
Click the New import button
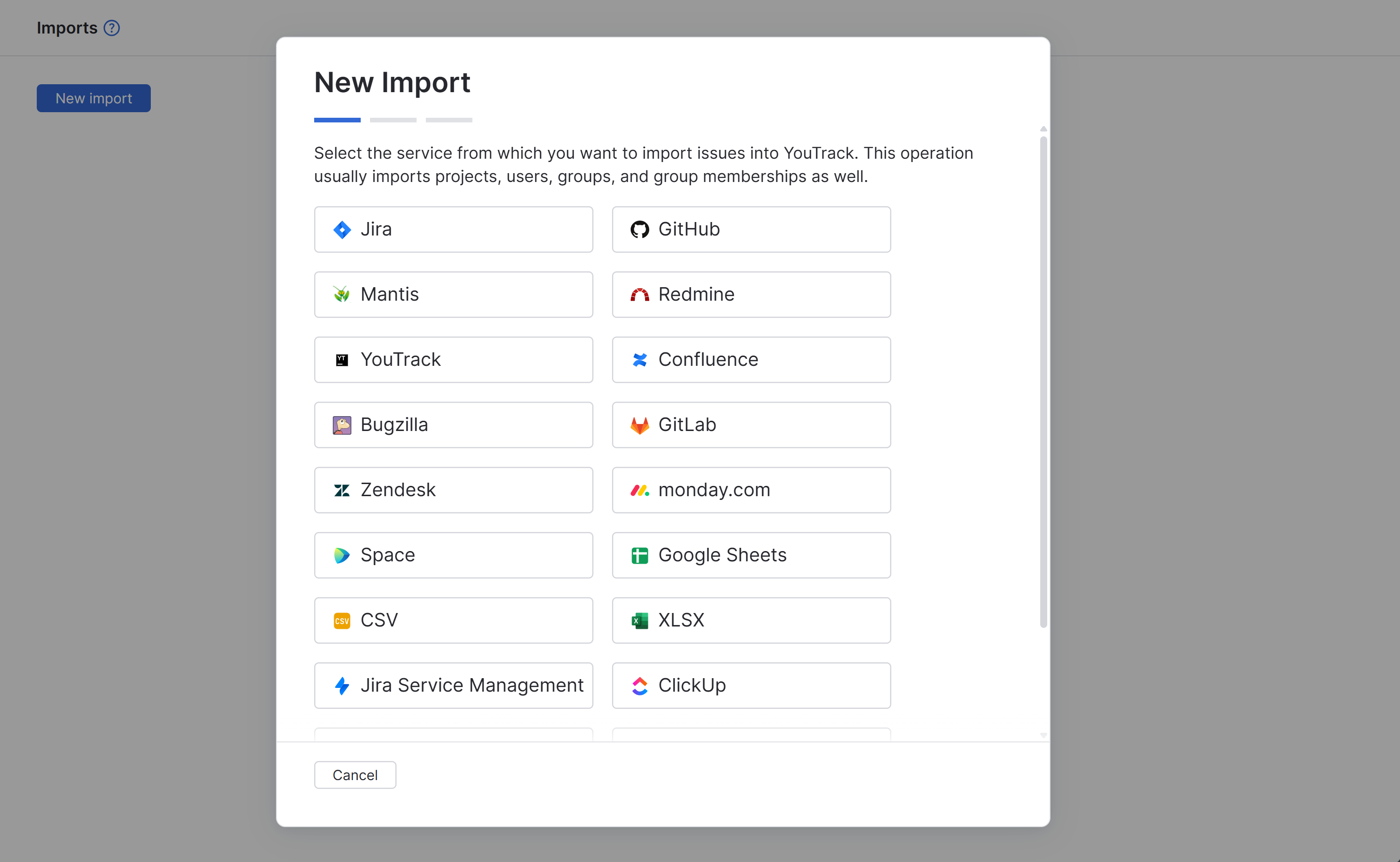pyautogui.click(x=94, y=99)
